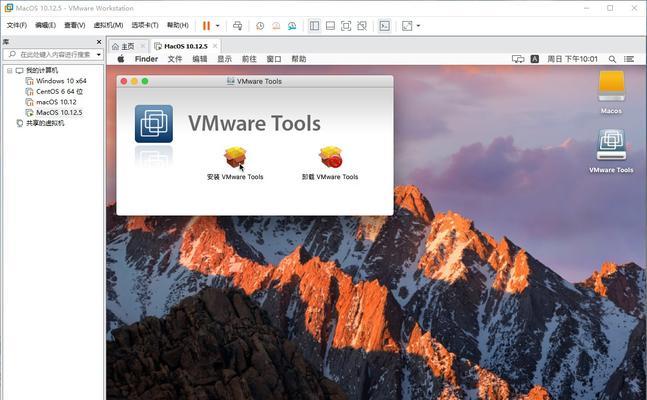Image resolution: width=647 pixels, height=400 pixels.
Task: Open Spotlight search magnifier icon
Action: 612,59
